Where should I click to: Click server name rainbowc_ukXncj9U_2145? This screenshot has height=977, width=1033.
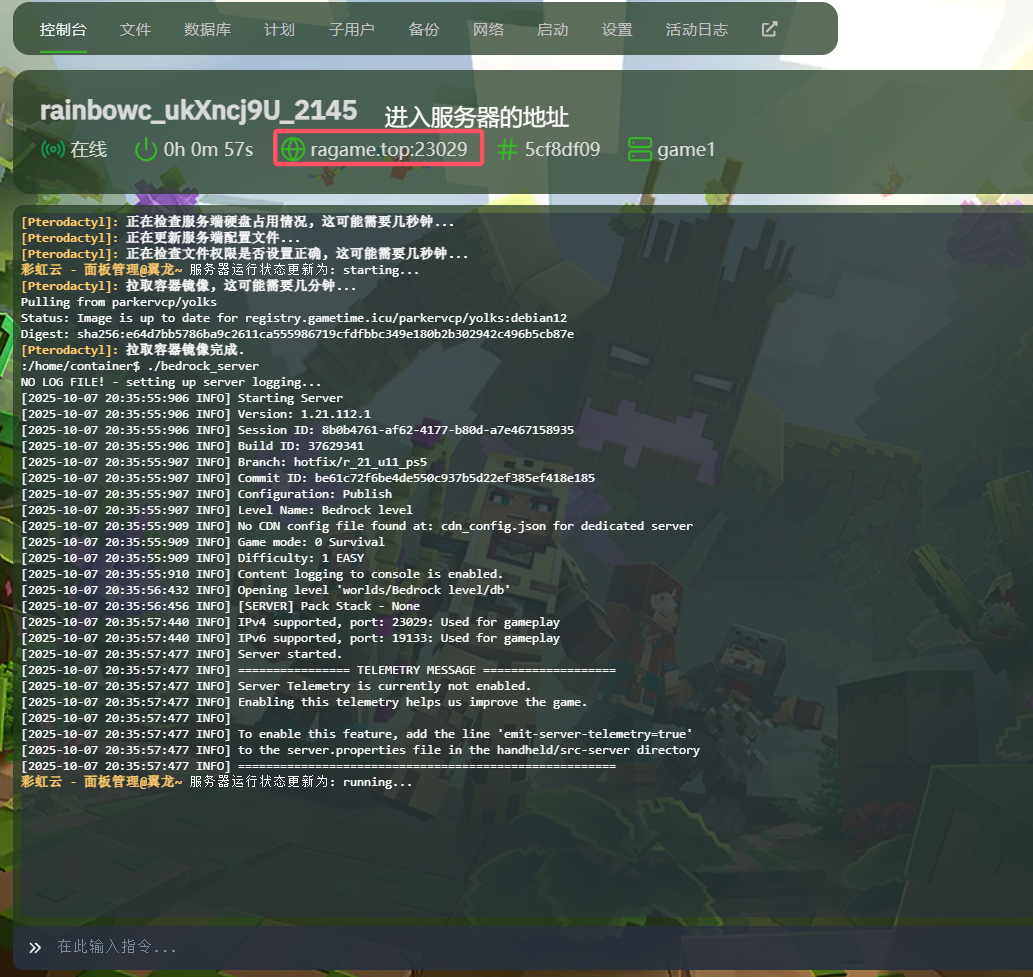198,111
